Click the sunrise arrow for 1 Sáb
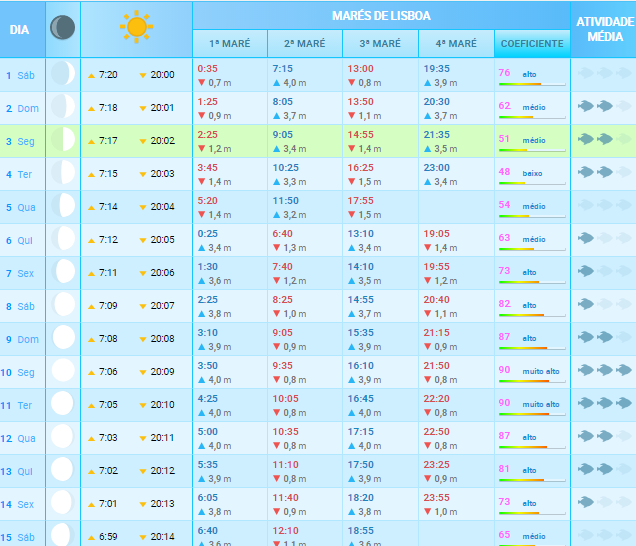The width and height of the screenshot is (636, 546). 92,75
